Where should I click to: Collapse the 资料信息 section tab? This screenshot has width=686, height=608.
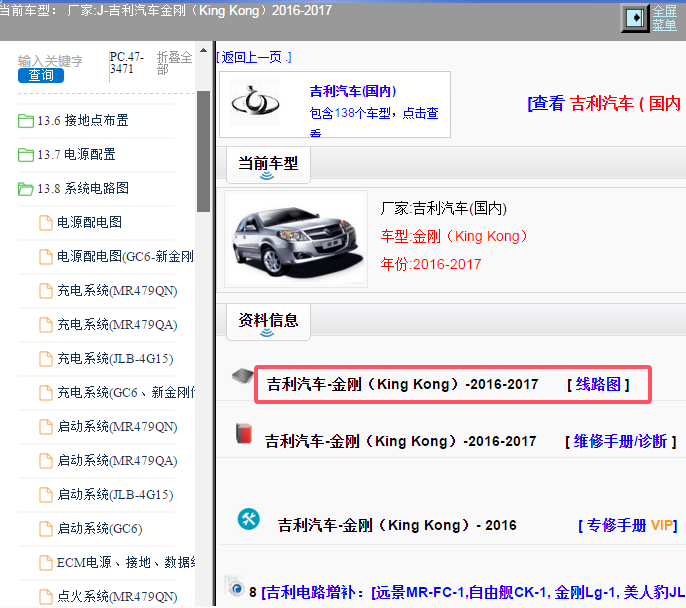point(268,322)
